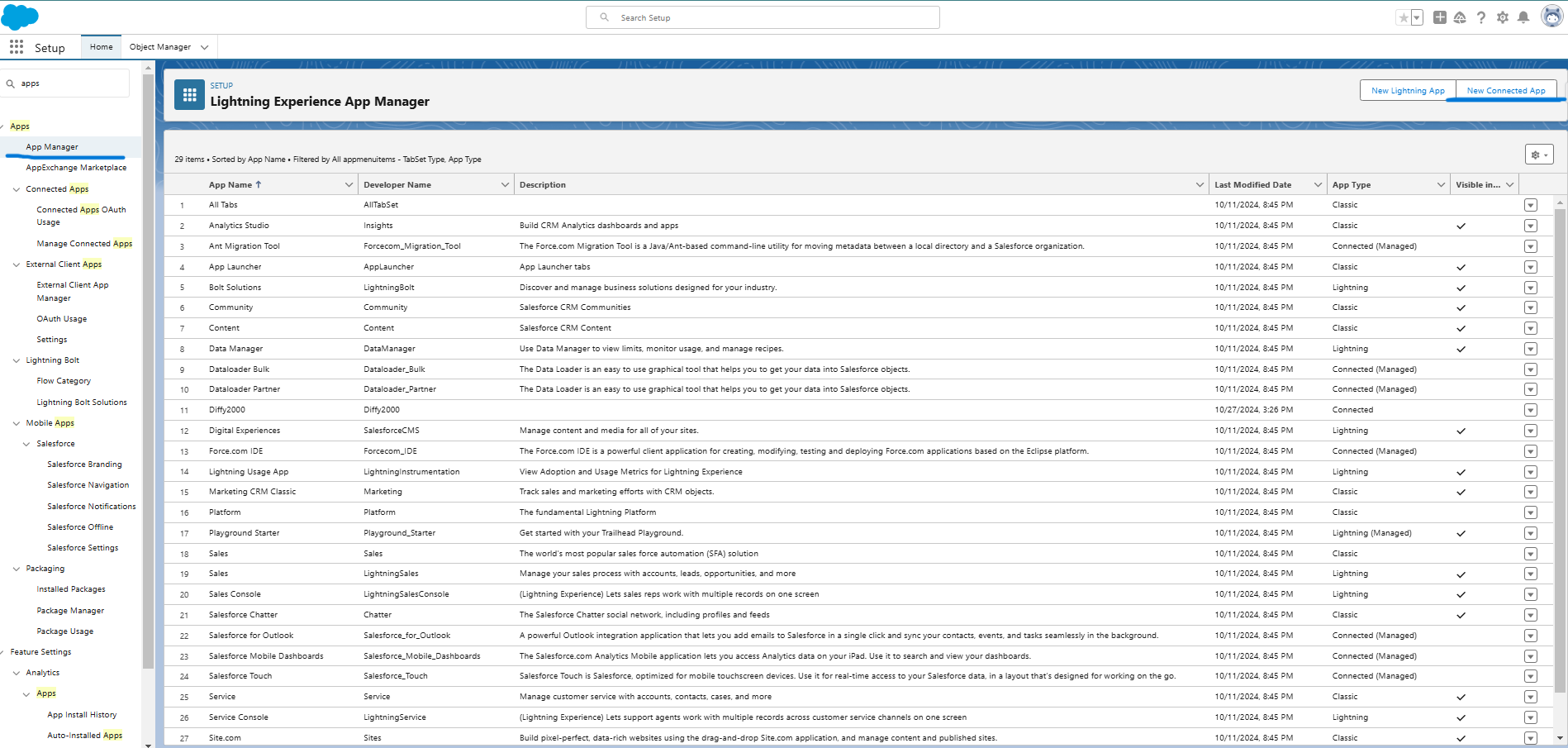Open External Client App Manager
The height and width of the screenshot is (748, 1568).
click(73, 292)
